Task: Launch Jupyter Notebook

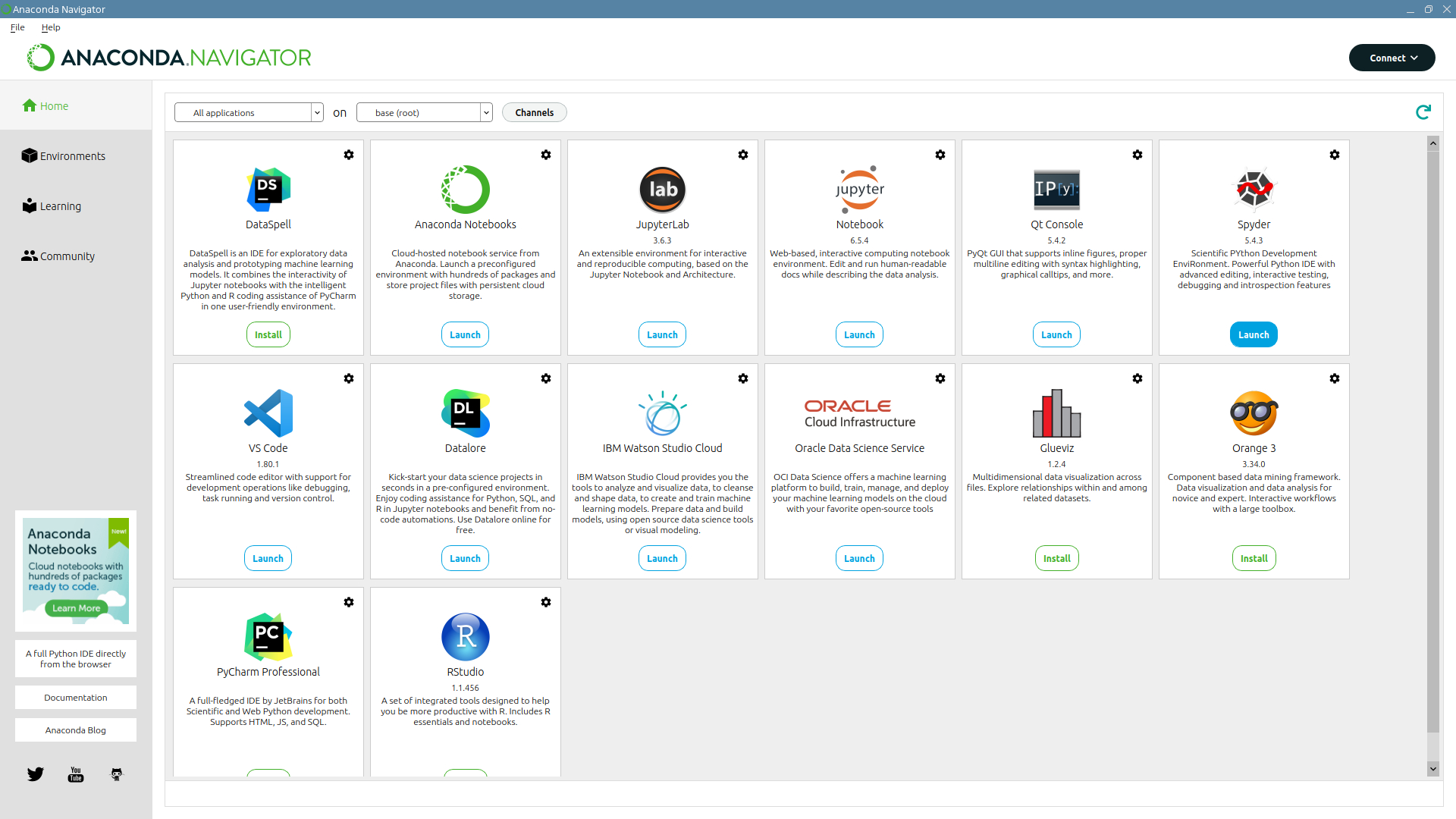Action: point(860,334)
